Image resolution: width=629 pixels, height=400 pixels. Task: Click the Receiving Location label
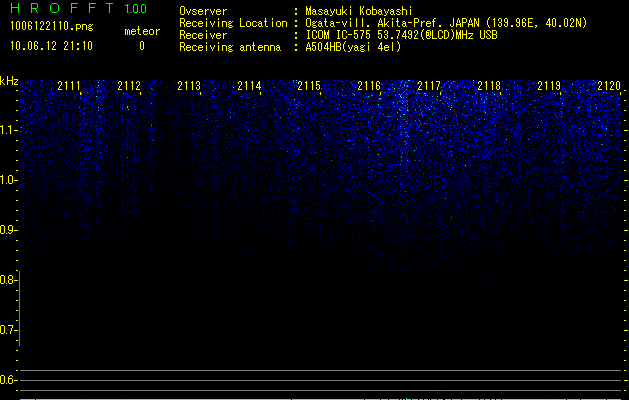[233, 23]
